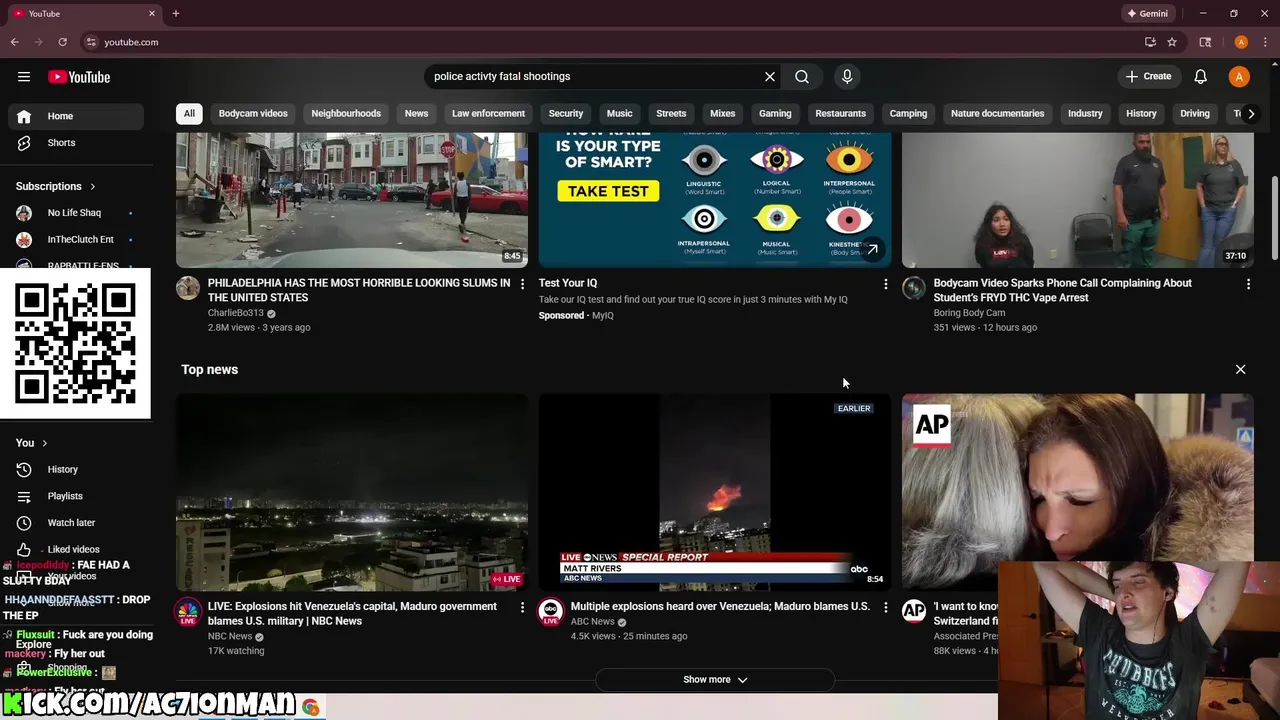The image size is (1280, 720).
Task: Open Shorts in the sidebar
Action: (x=76, y=143)
